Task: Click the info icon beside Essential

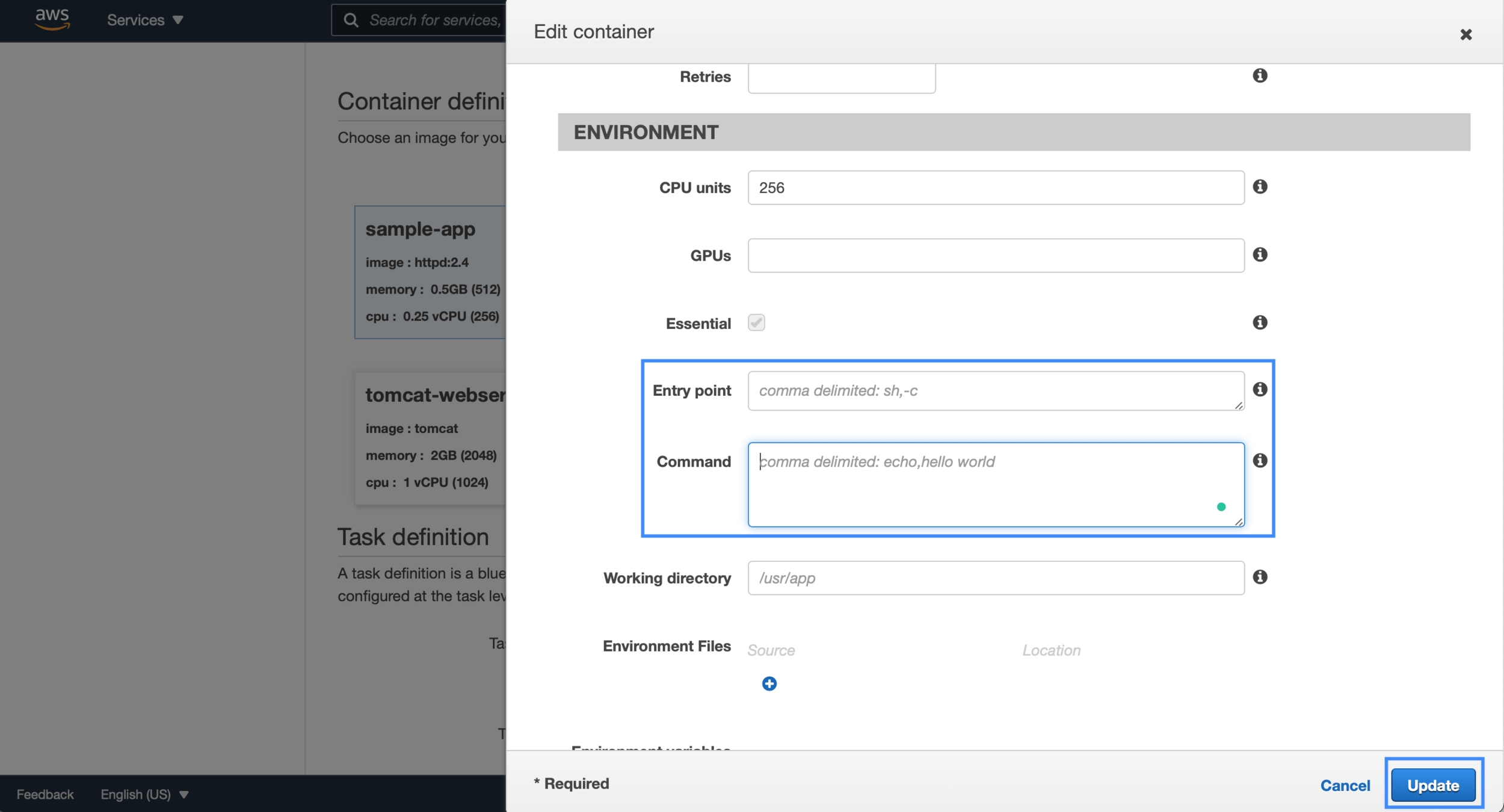Action: click(x=1260, y=322)
